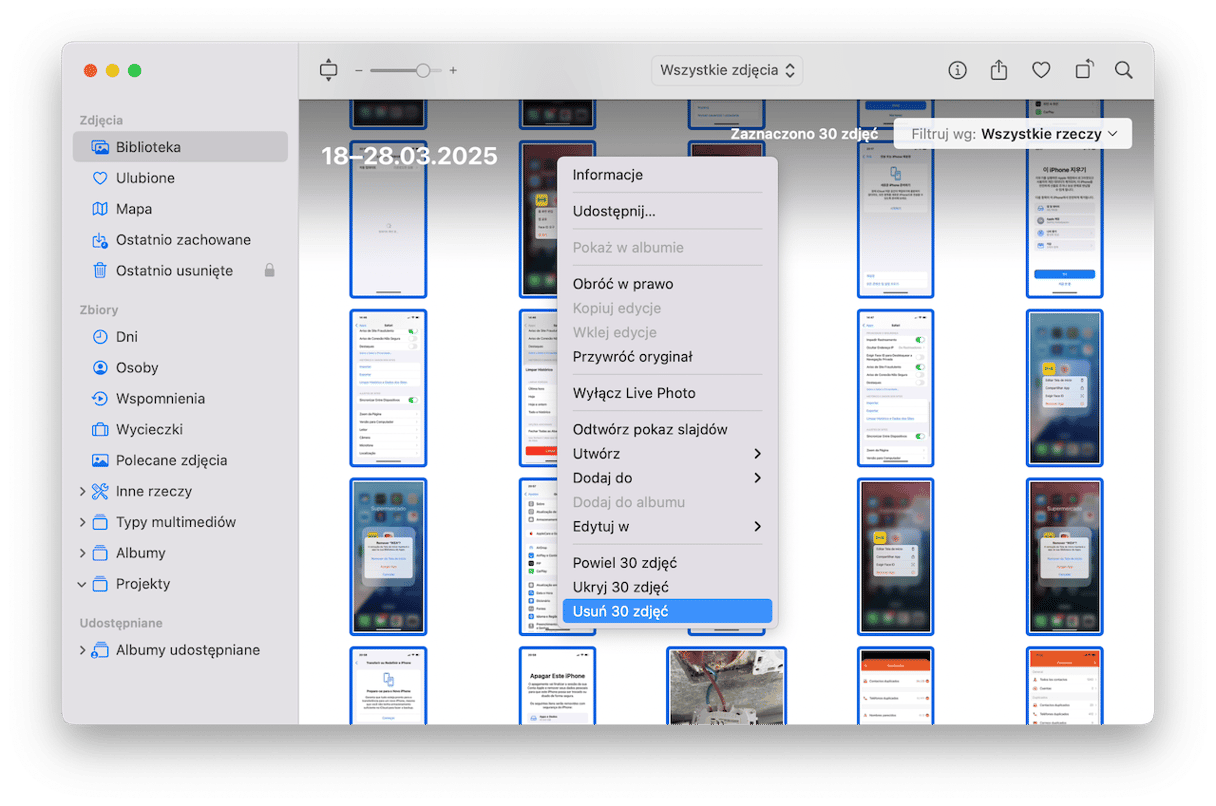1216x806 pixels.
Task: Click the thumbnail zoom slider knob
Action: click(x=423, y=71)
